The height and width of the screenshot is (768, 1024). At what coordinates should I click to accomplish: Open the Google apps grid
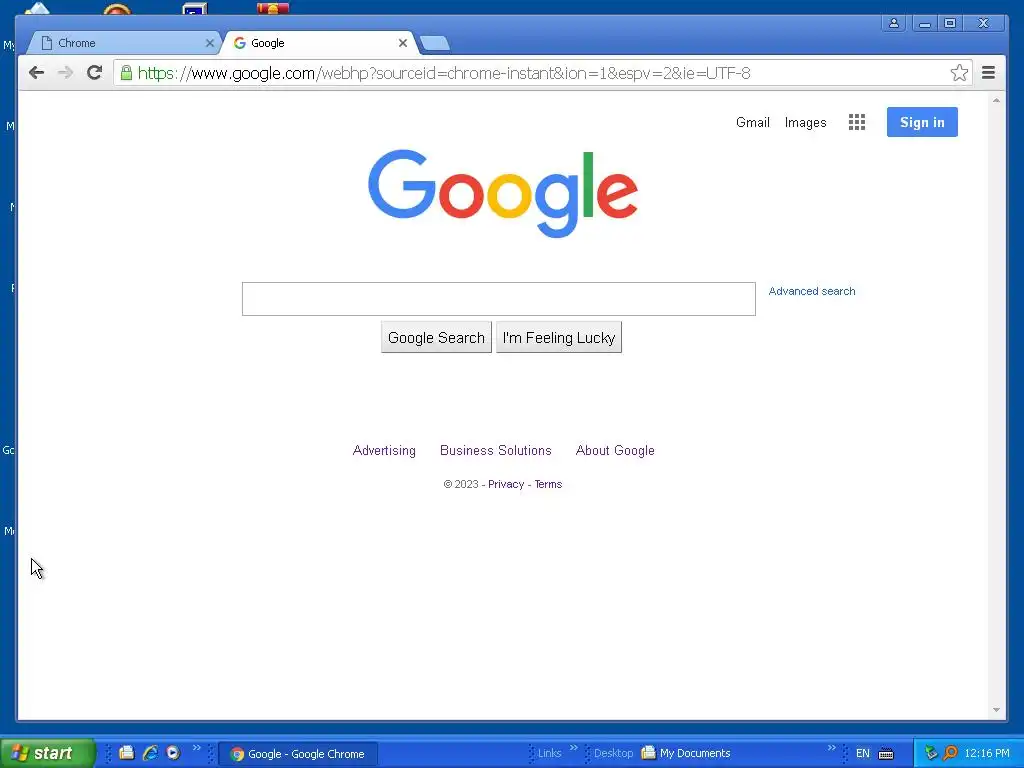tap(856, 122)
